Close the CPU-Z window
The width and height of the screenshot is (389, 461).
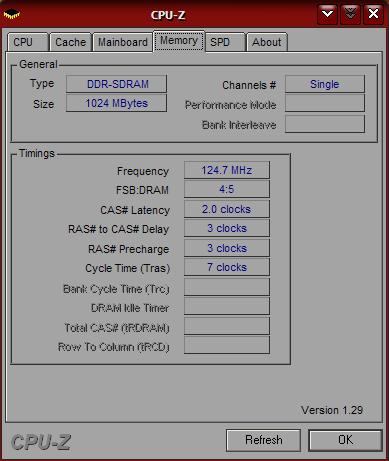coord(373,14)
